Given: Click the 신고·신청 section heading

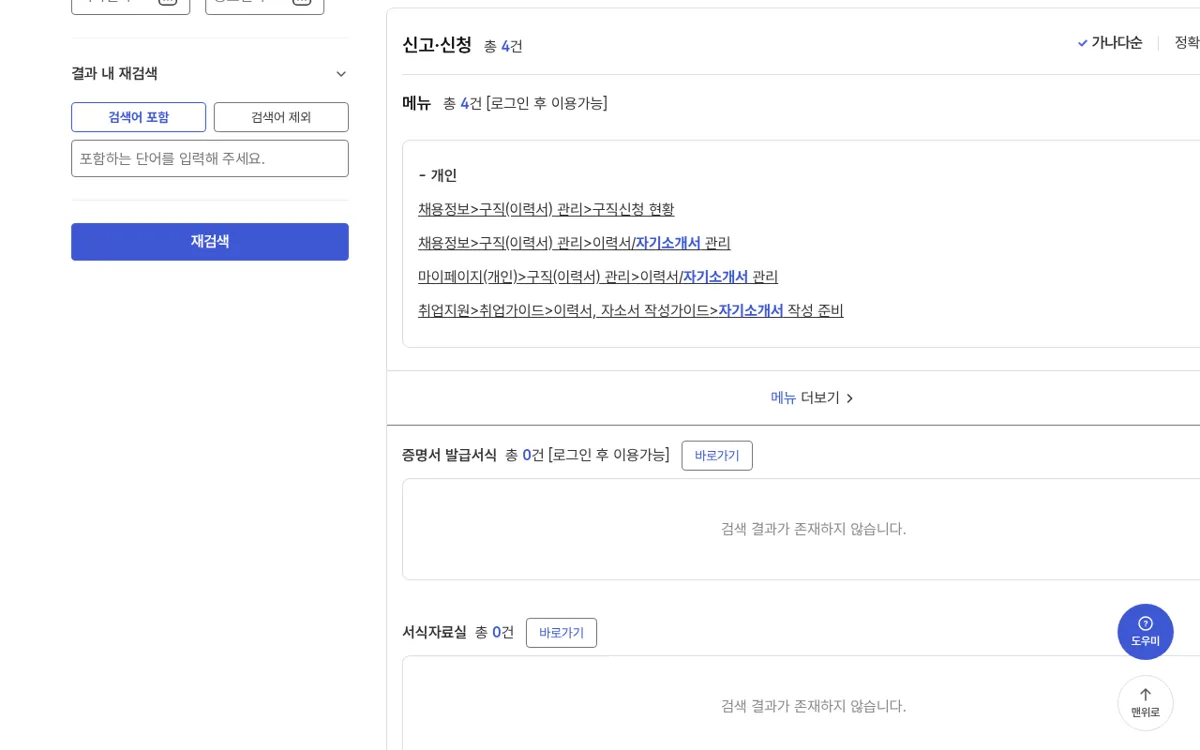Looking at the screenshot, I should [437, 45].
